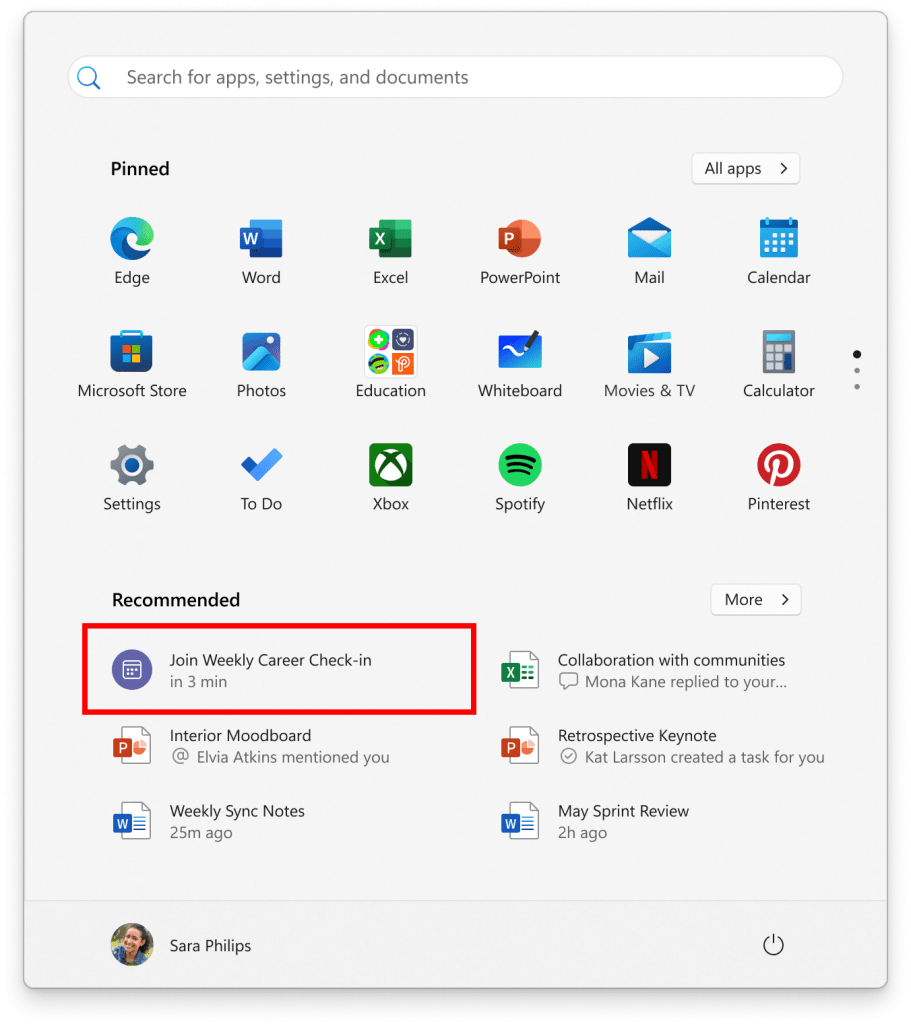Launch Whiteboard app
The width and height of the screenshot is (911, 1024).
click(520, 364)
